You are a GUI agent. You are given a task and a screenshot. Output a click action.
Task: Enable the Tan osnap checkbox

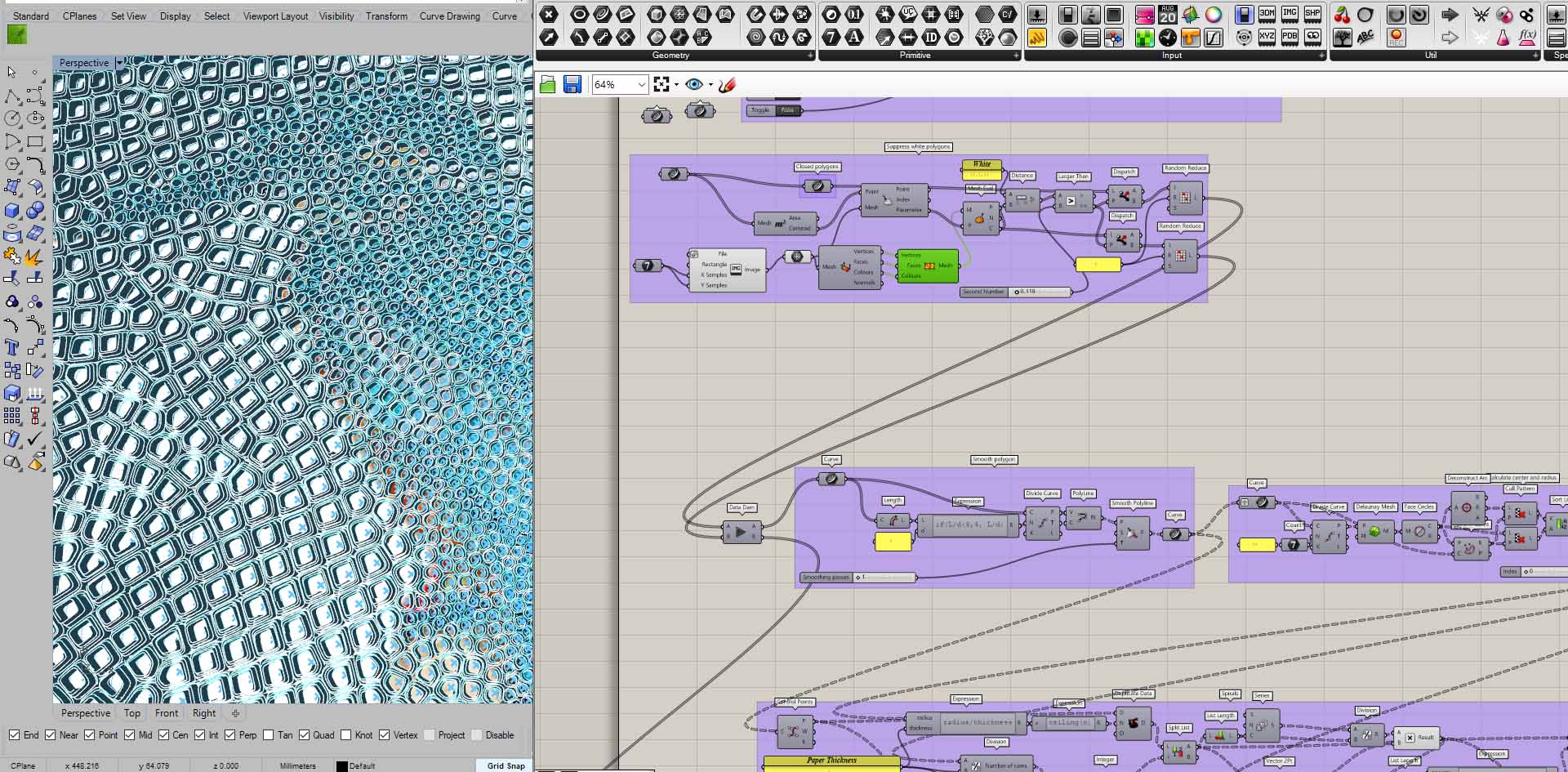pyautogui.click(x=268, y=735)
